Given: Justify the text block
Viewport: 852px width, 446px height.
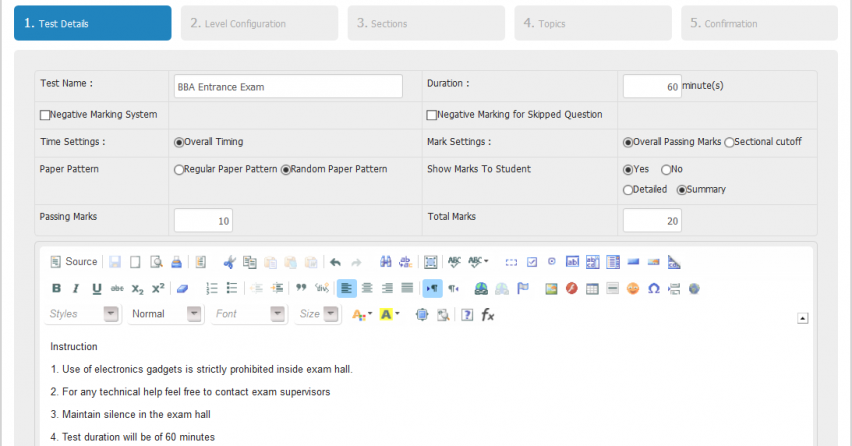Looking at the screenshot, I should 407,288.
